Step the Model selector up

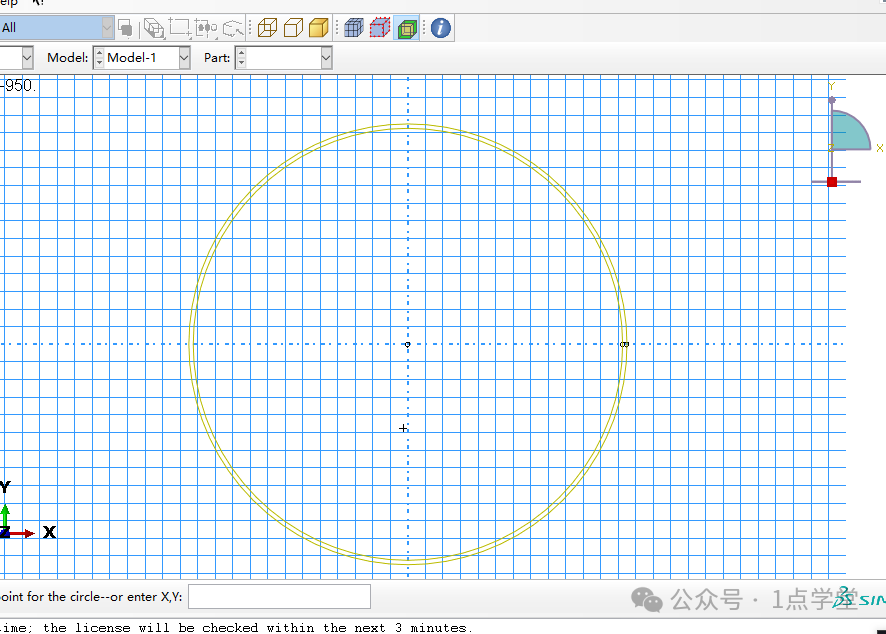coord(99,53)
